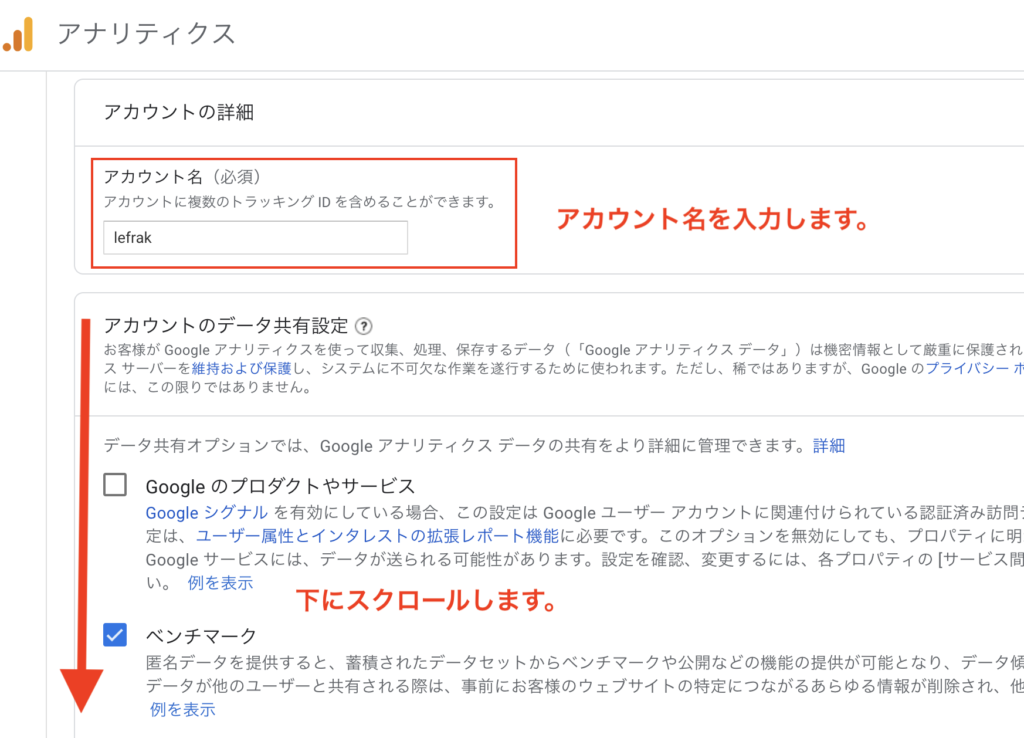Image resolution: width=1024 pixels, height=738 pixels.
Task: Click 例を表示 under Google のプロダクトやサービス
Action: [220, 583]
